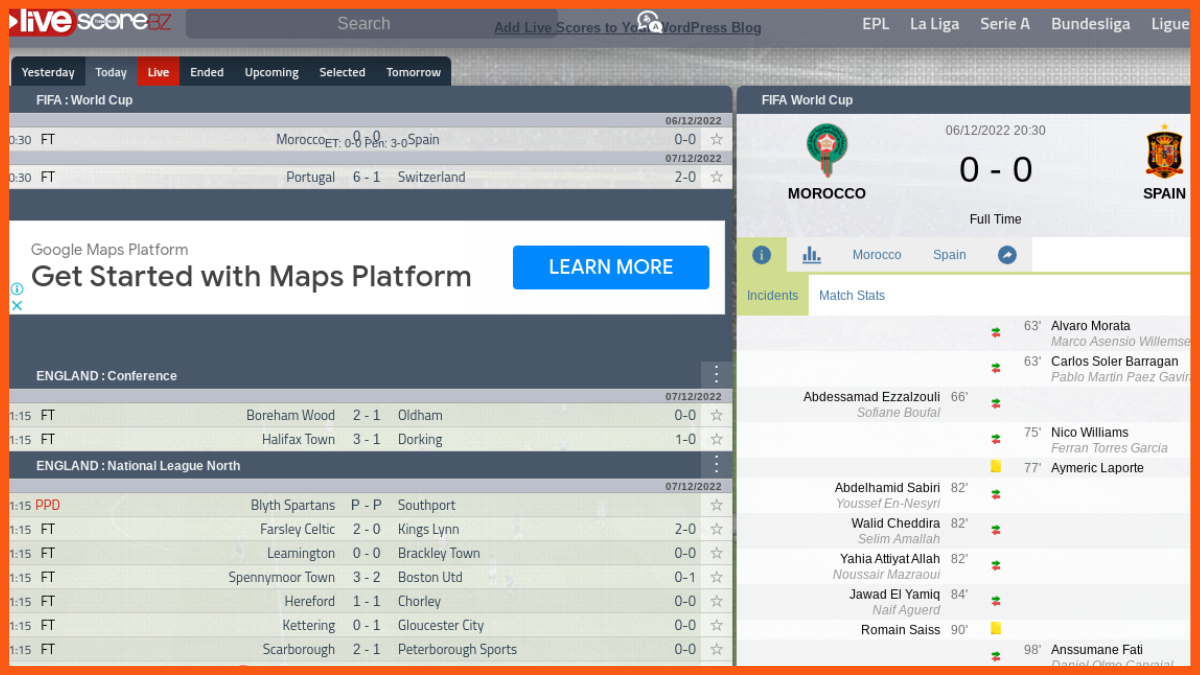Open the Hereford vs Chorley match row
The image size is (1200, 675).
pos(362,601)
